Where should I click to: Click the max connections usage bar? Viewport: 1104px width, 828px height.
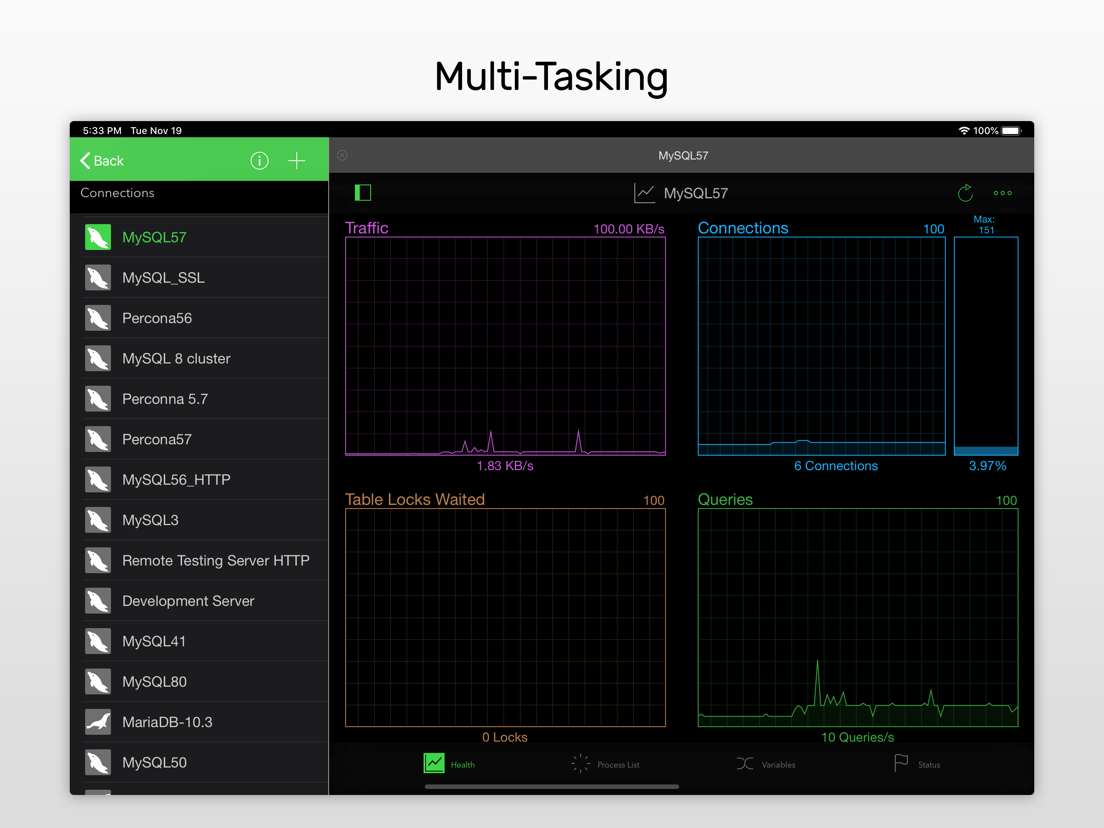(x=986, y=346)
